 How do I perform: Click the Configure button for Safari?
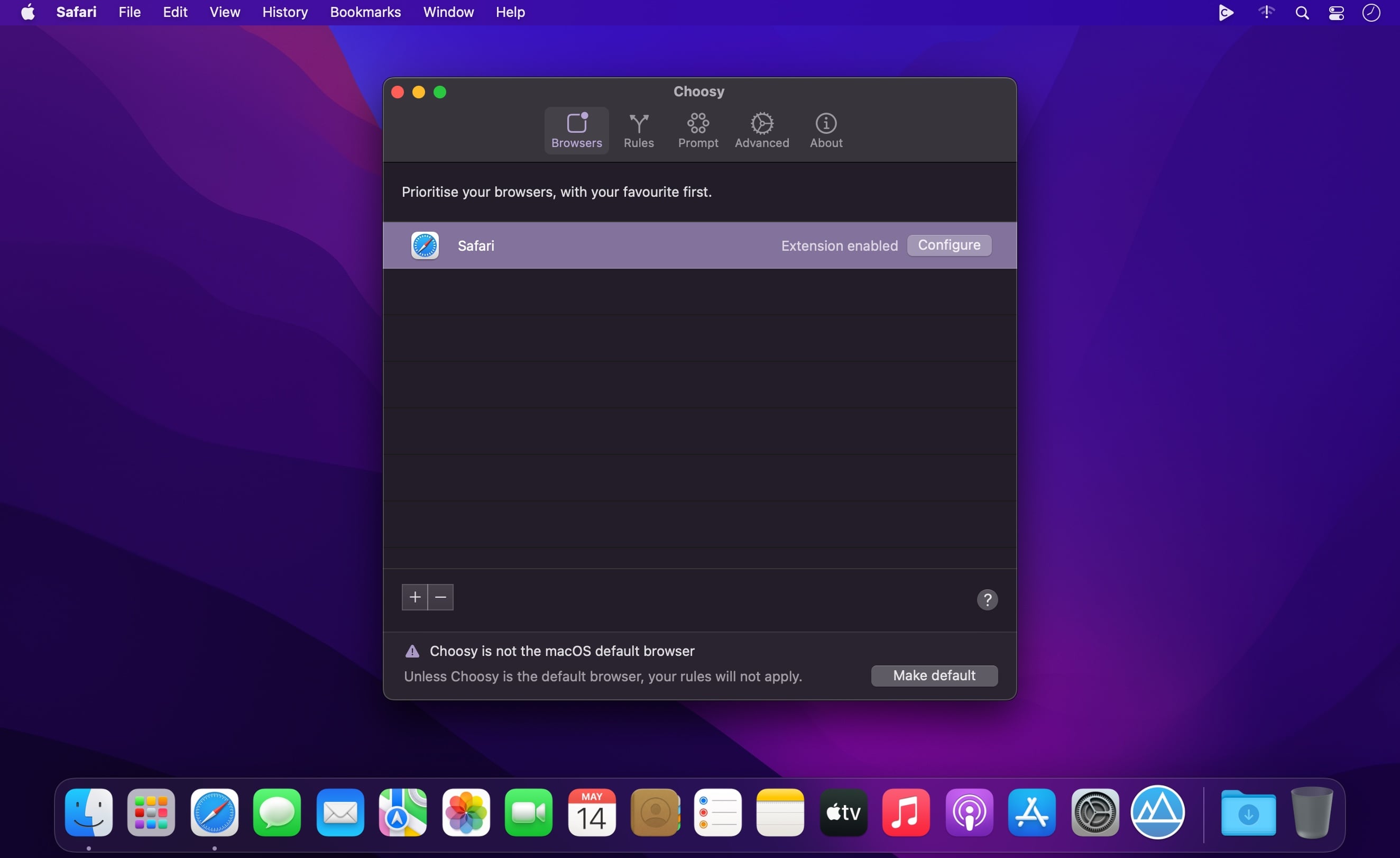tap(949, 245)
